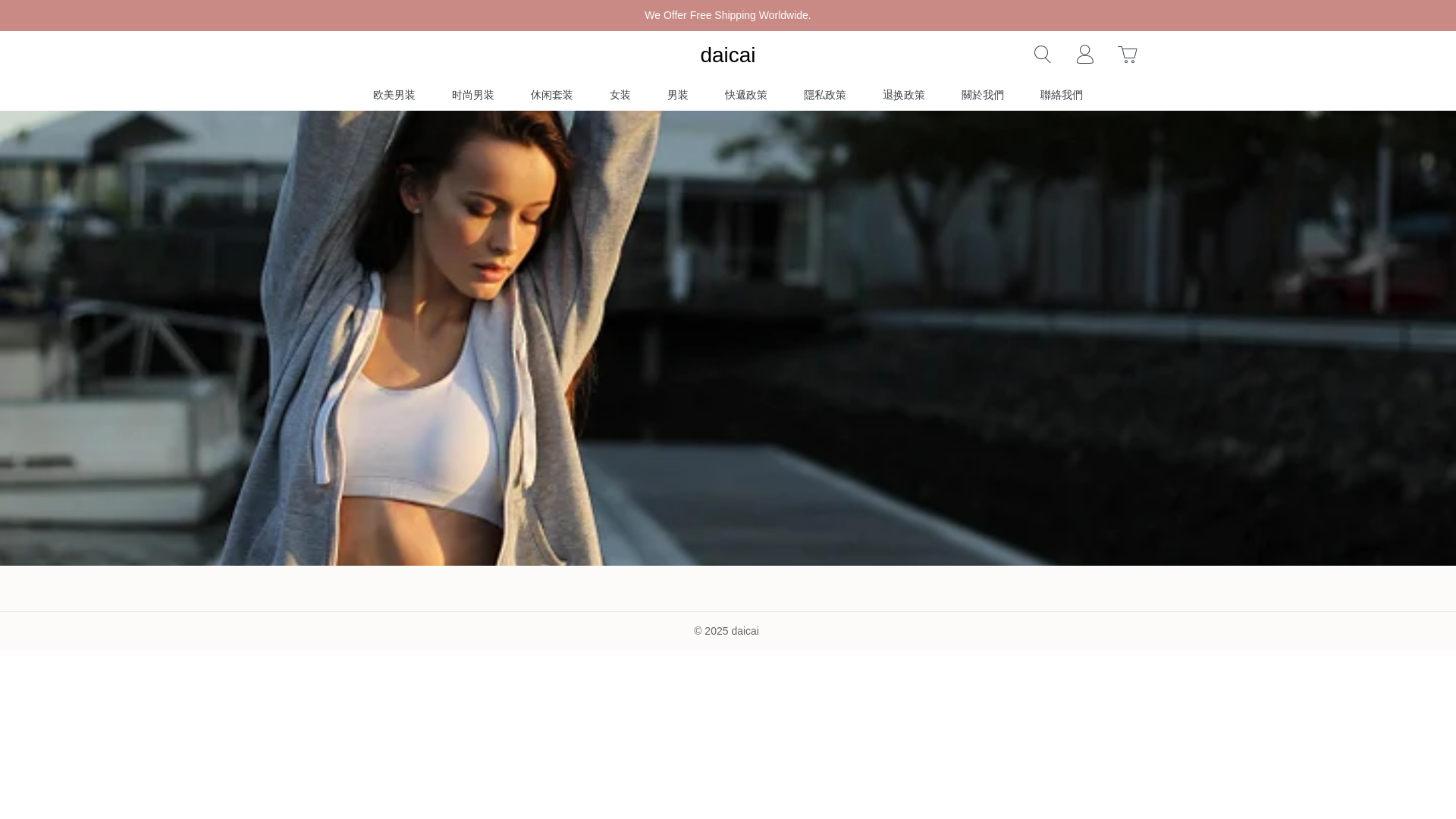Screen dimensions: 1456x819
Task: Click the daicai store logo title
Action: [727, 55]
